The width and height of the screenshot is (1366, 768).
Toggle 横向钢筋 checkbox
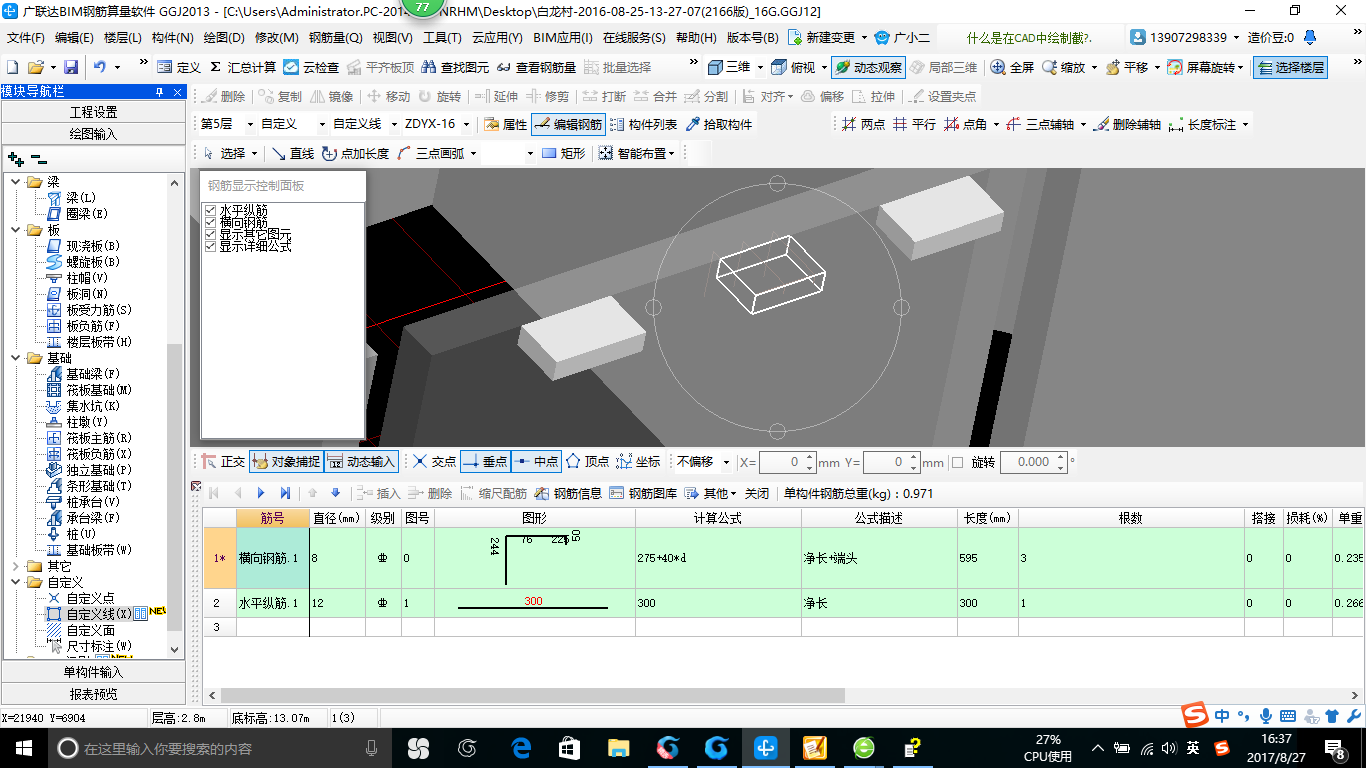coord(210,222)
